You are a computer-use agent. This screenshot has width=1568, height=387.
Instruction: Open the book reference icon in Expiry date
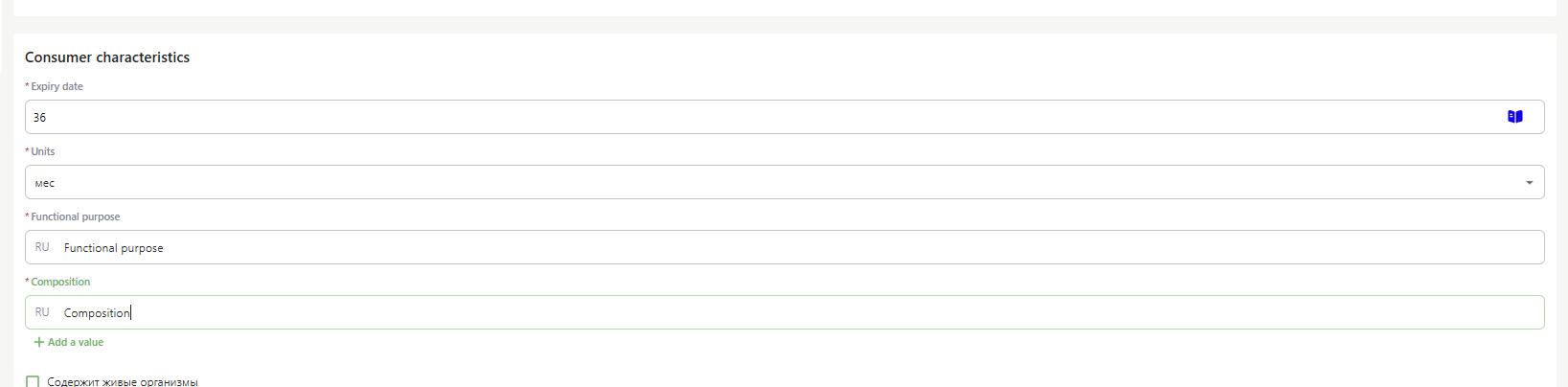[x=1514, y=117]
